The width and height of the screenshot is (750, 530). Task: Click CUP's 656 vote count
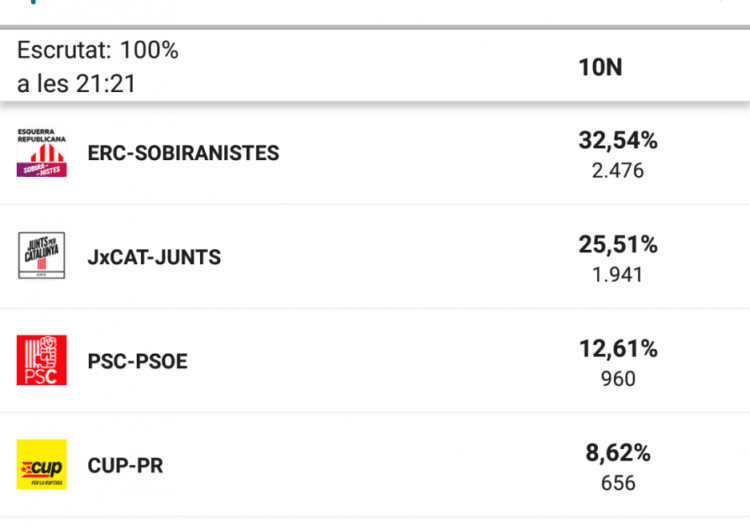click(618, 482)
